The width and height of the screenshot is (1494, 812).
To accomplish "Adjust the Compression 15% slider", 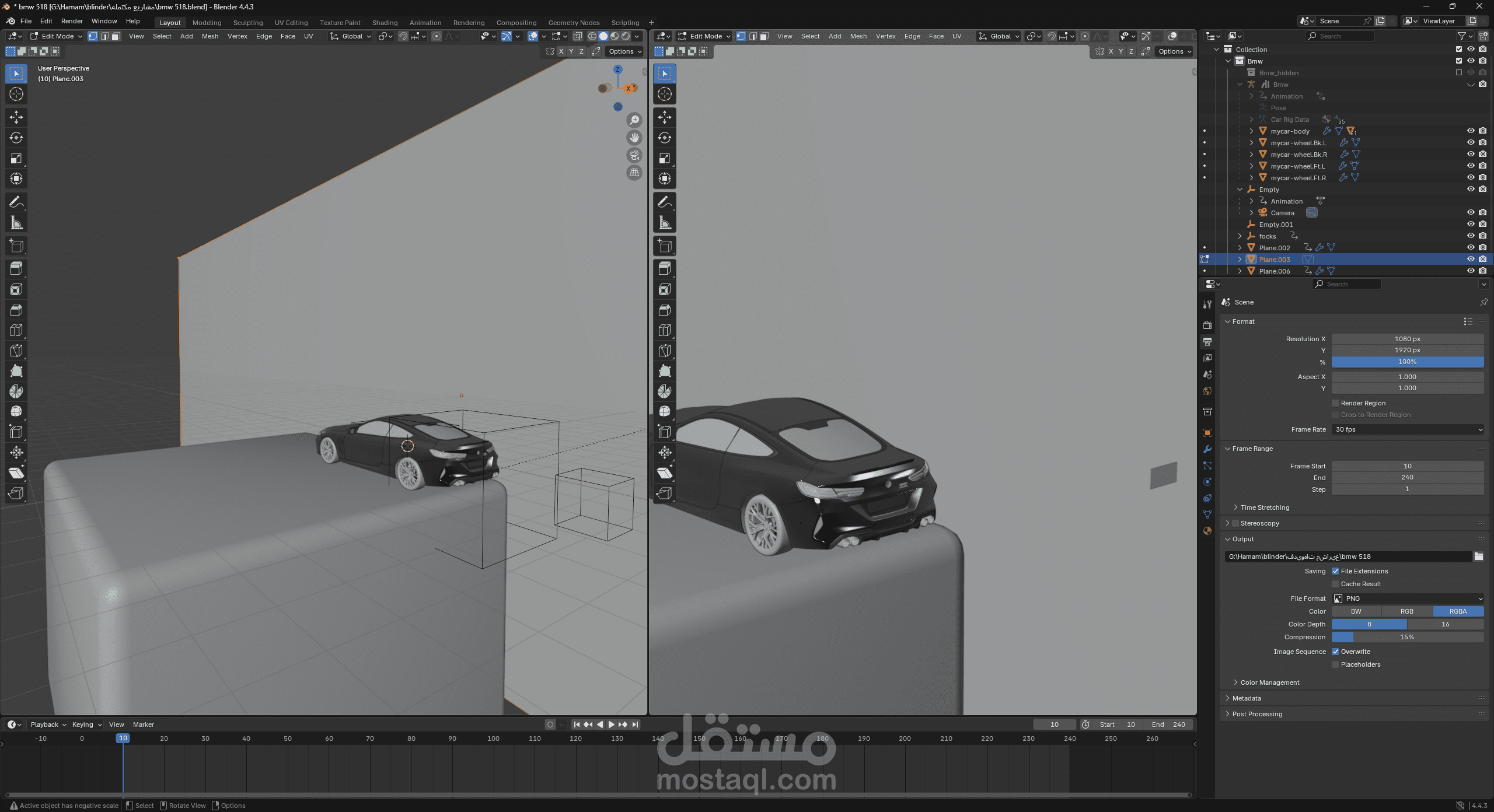I will [1408, 637].
